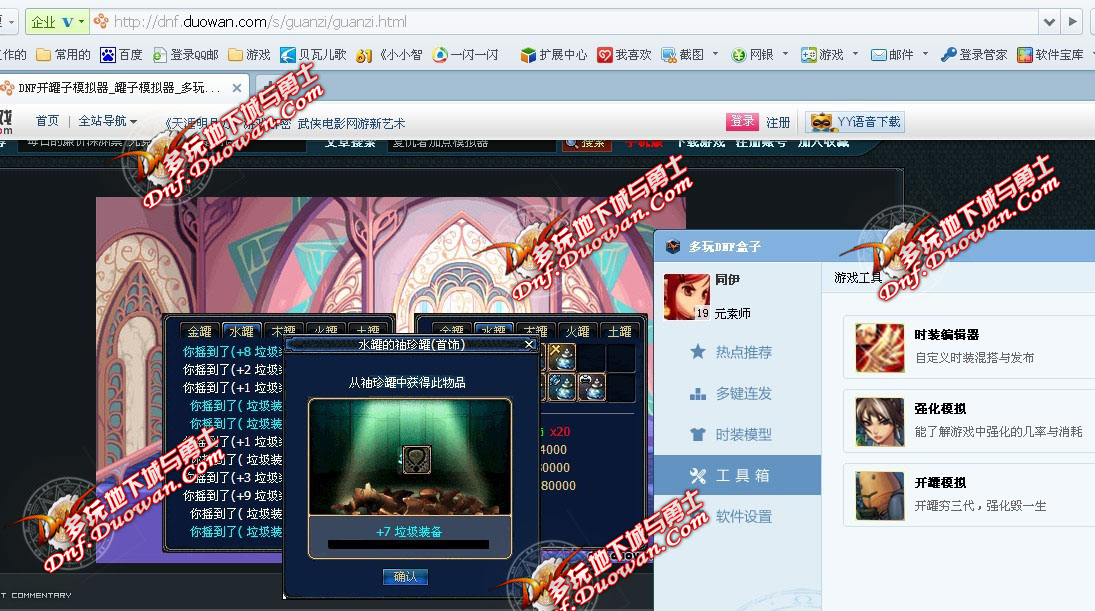Go to 首页 link
This screenshot has height=611, width=1095.
(x=47, y=121)
